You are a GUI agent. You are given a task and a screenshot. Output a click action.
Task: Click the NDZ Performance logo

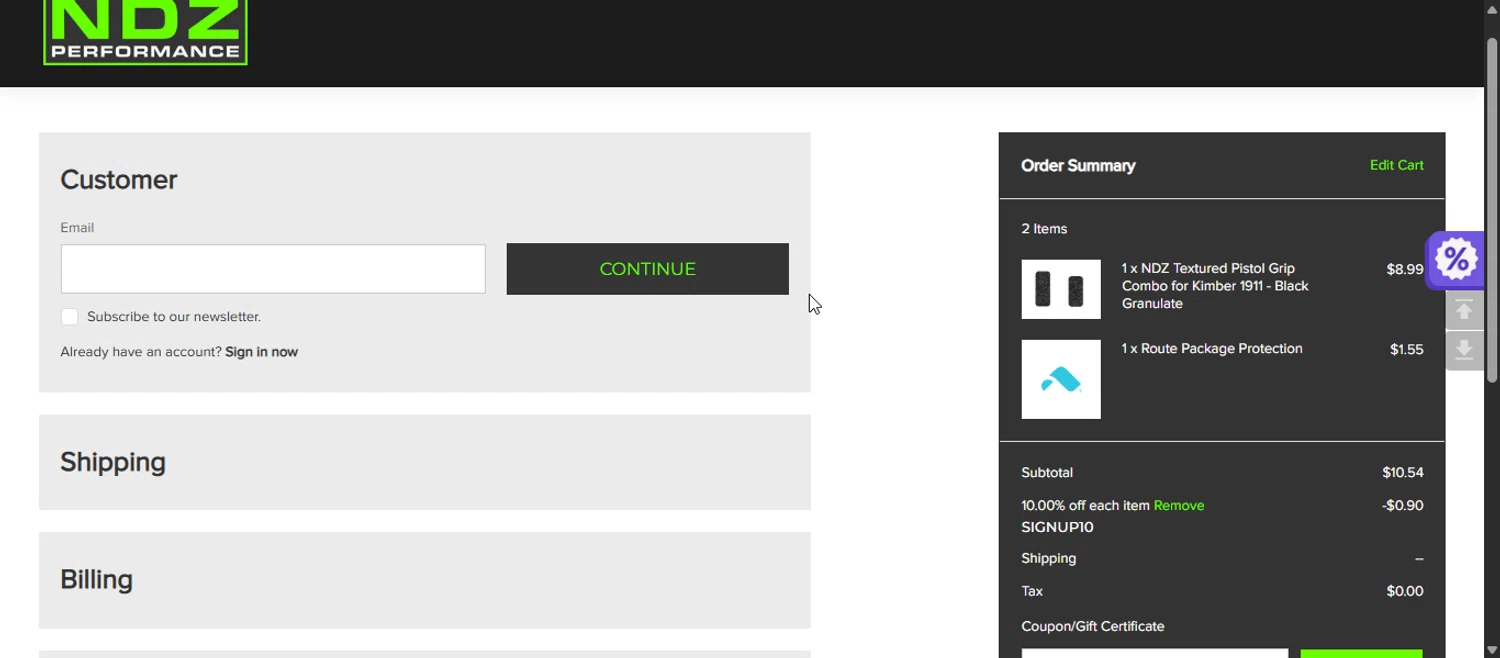145,32
